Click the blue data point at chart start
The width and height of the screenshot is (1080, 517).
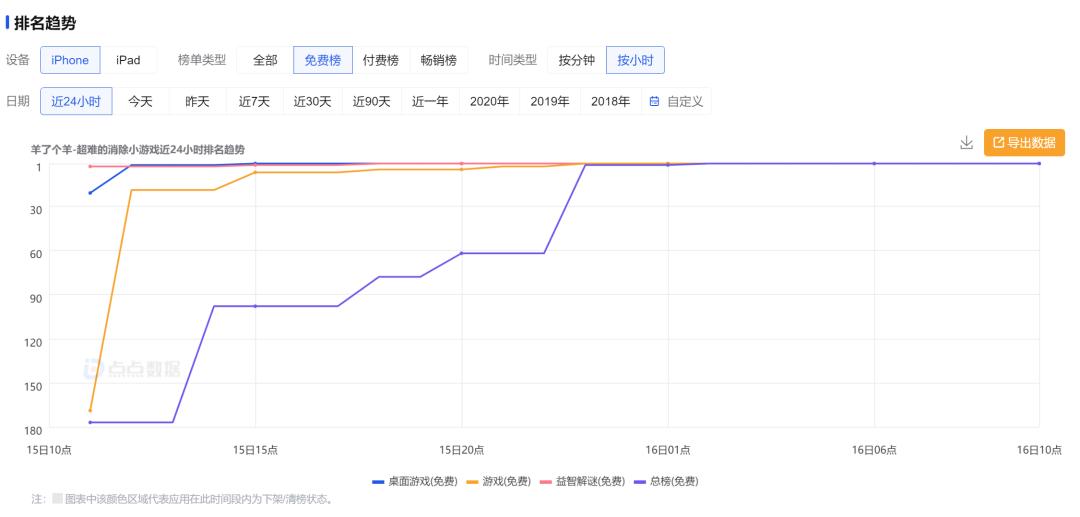click(90, 193)
